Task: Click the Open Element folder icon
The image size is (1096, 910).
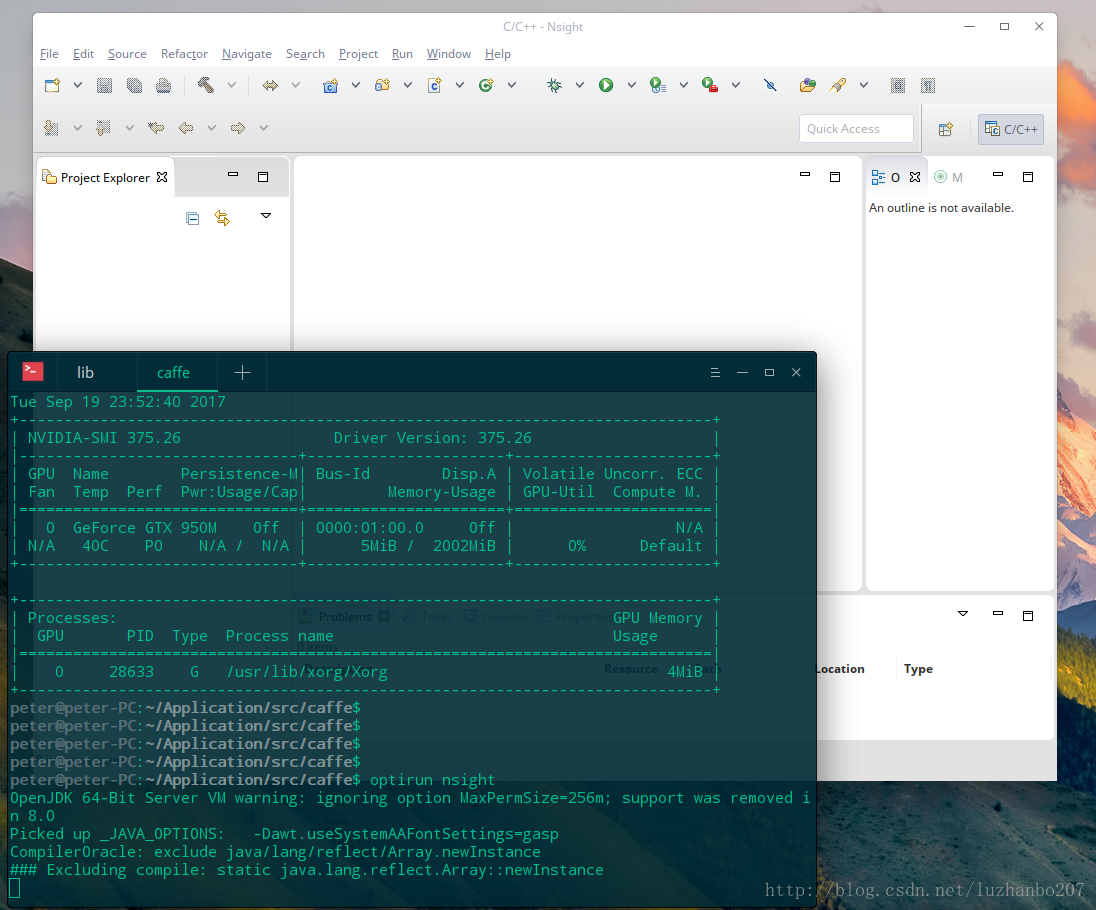Action: pos(807,85)
